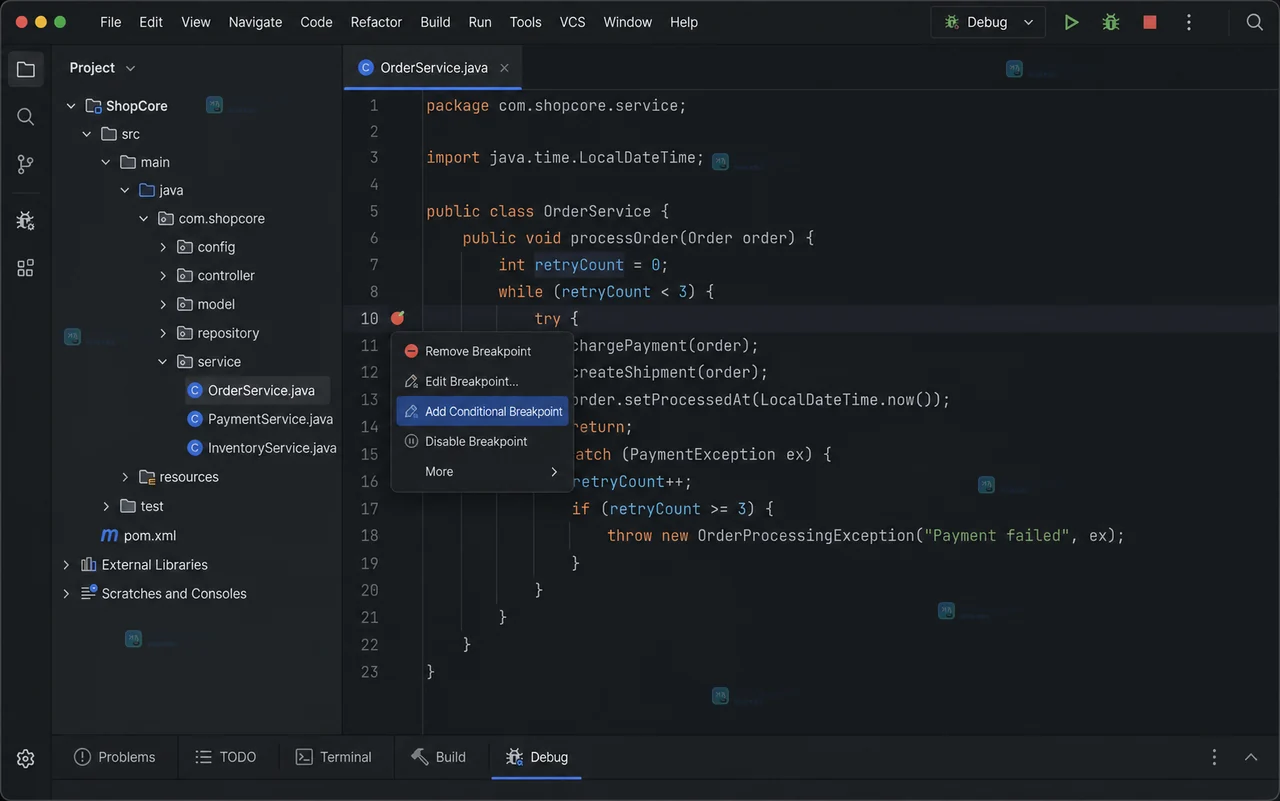The width and height of the screenshot is (1280, 801).
Task: Stop execution with red square icon
Action: tap(1150, 22)
